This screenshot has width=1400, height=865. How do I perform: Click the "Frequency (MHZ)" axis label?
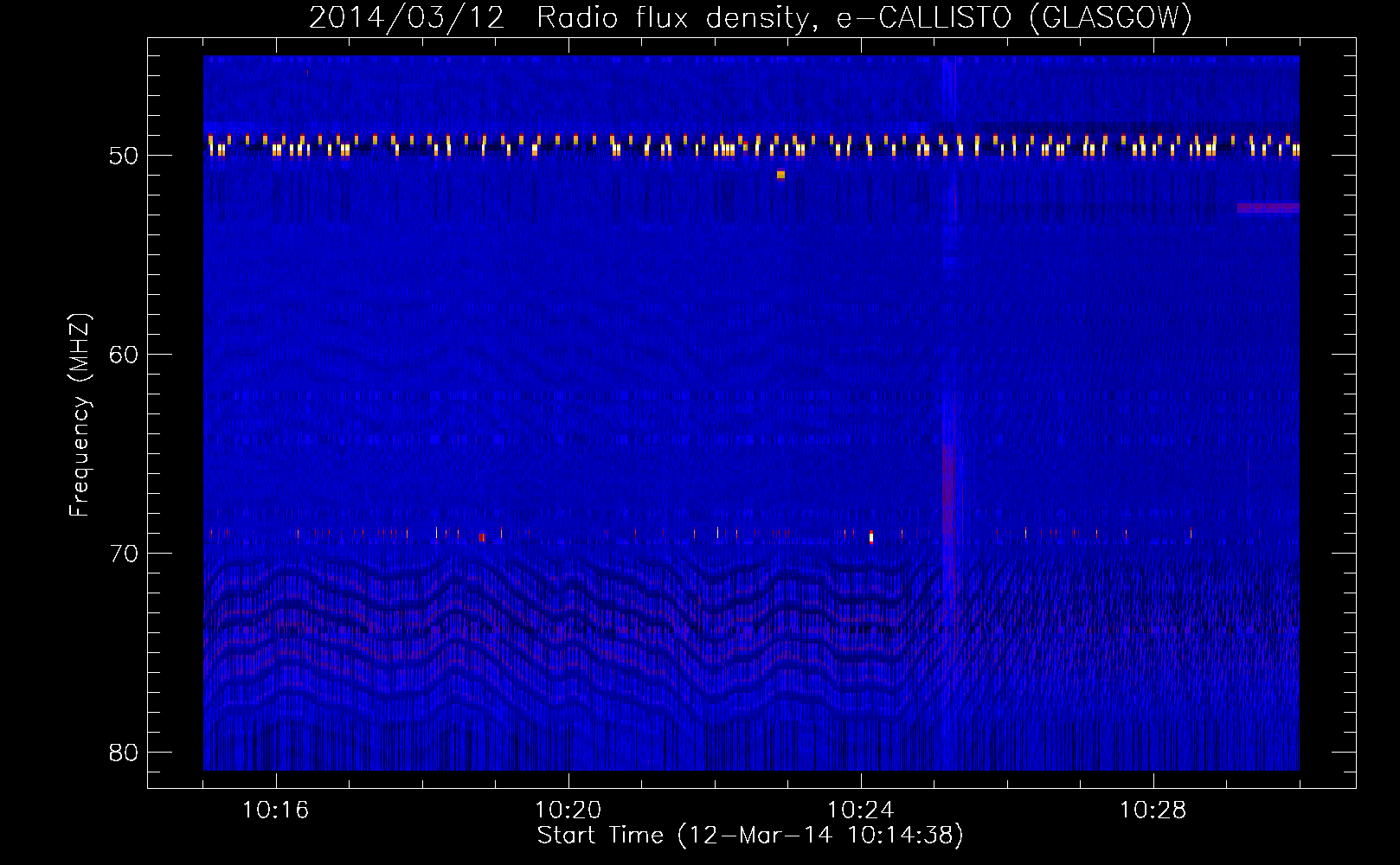(80, 415)
